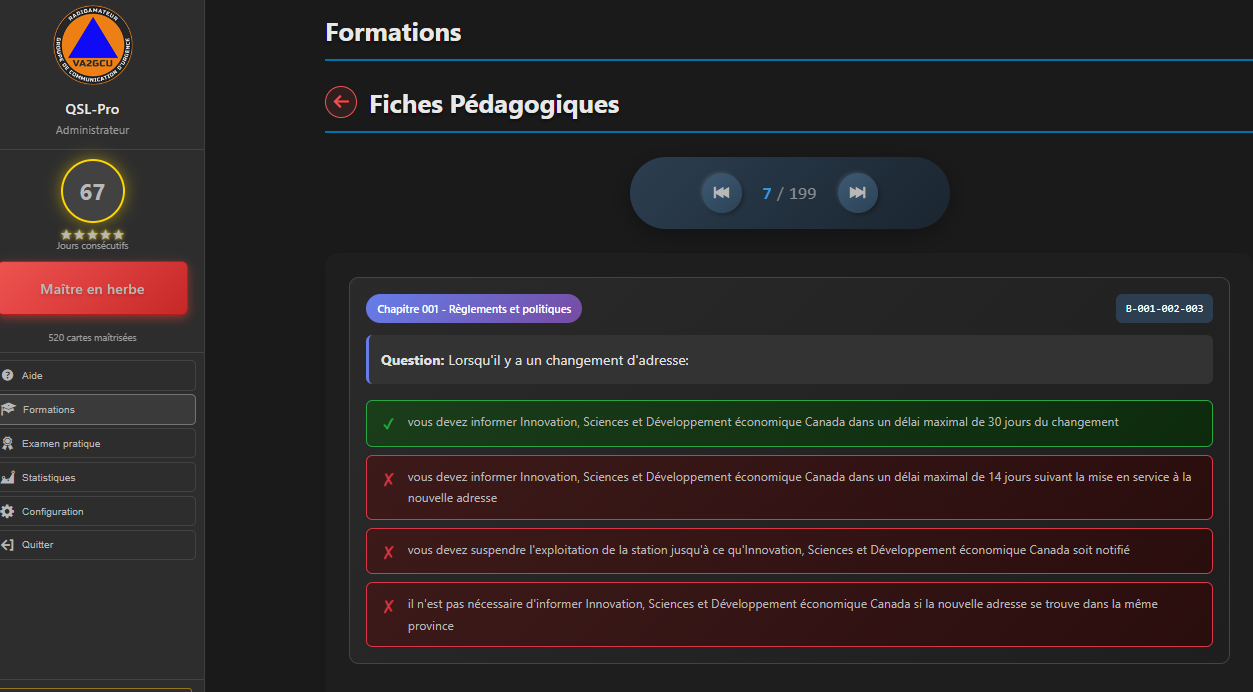
Task: Click the Formations page title
Action: 393,32
